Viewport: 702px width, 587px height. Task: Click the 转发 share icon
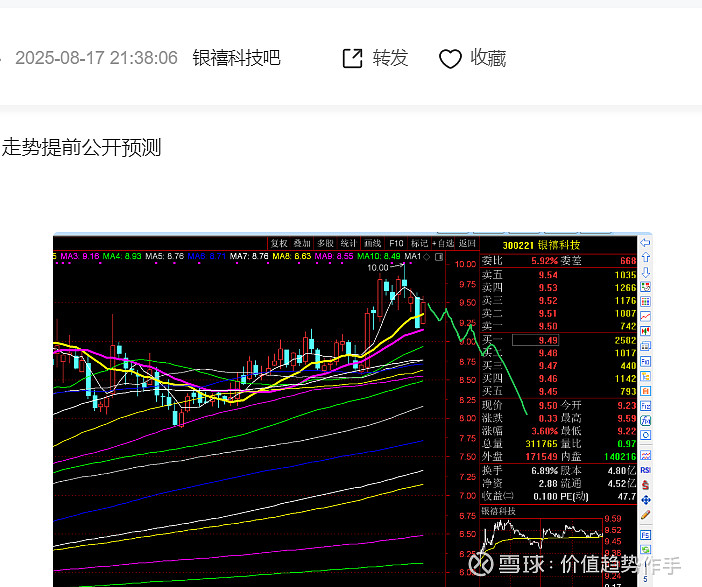pyautogui.click(x=352, y=58)
